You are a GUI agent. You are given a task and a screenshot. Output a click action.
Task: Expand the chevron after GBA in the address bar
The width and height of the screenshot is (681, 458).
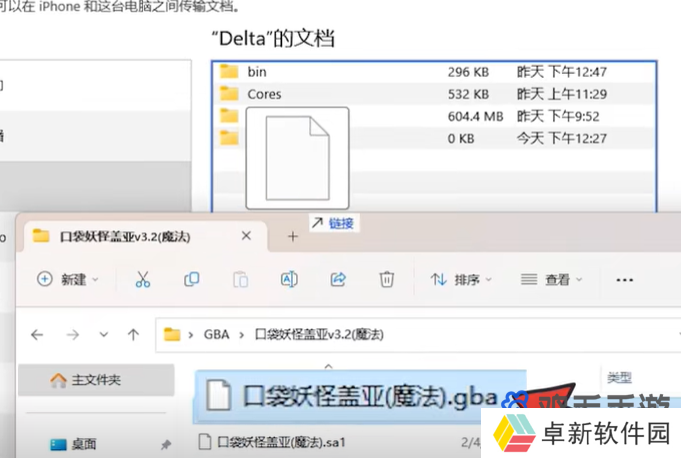pyautogui.click(x=241, y=335)
